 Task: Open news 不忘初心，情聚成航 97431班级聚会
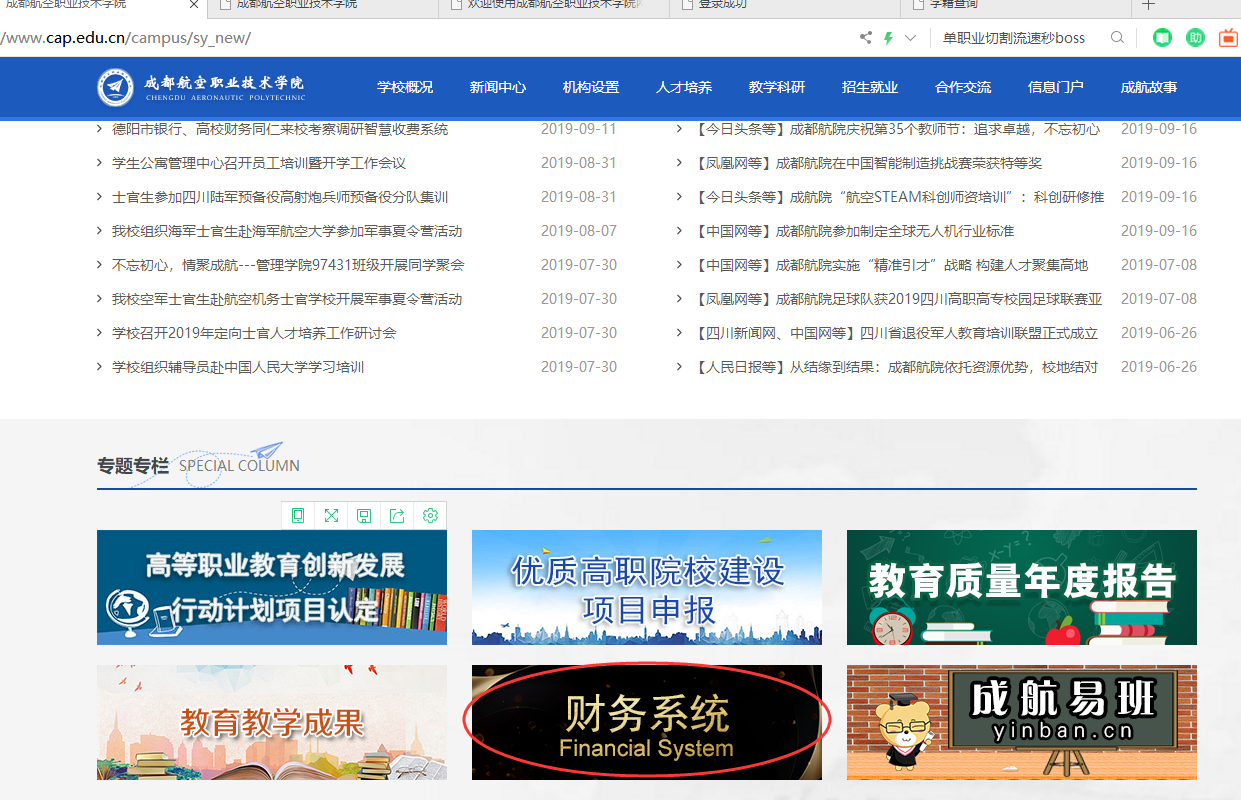(288, 265)
